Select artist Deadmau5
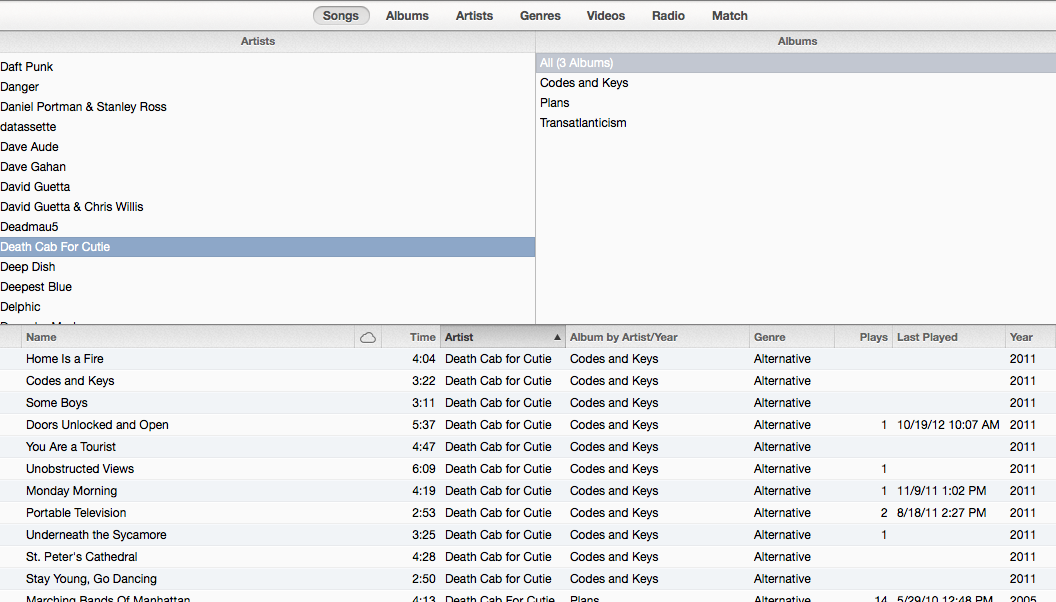The width and height of the screenshot is (1056, 602). [x=267, y=227]
